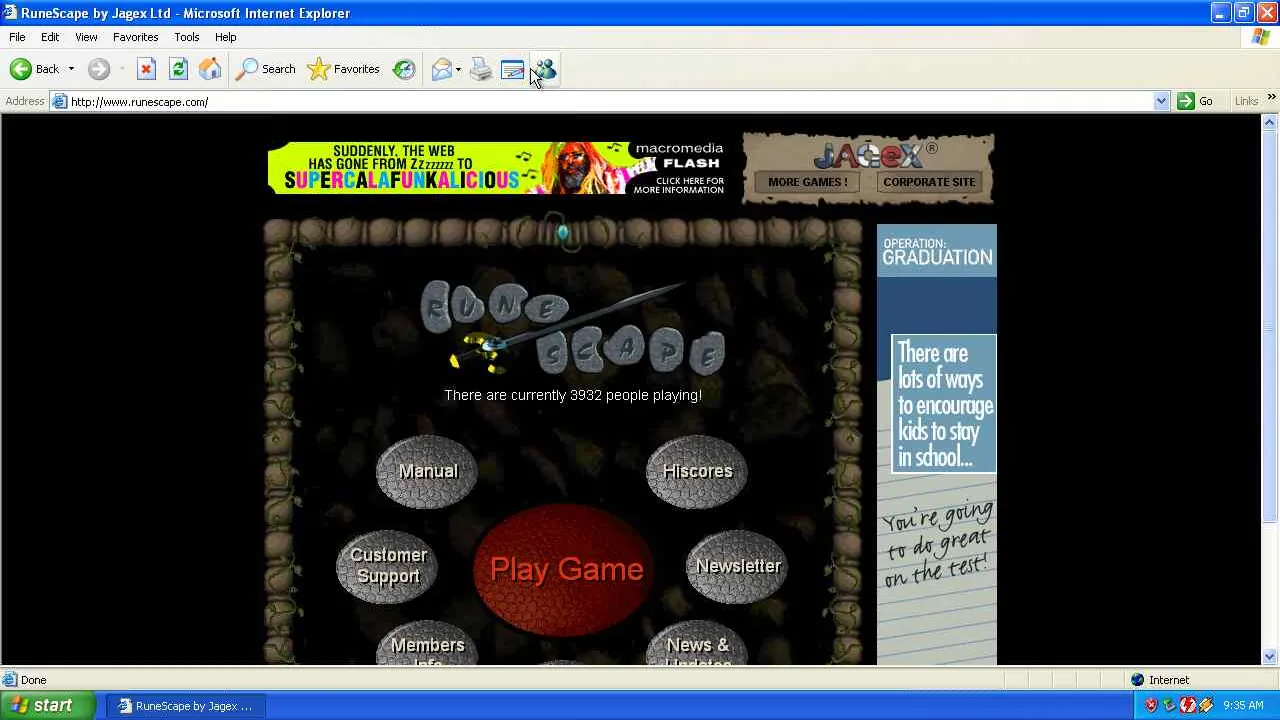
Task: Click the RuneScape sword logo
Action: (x=572, y=327)
